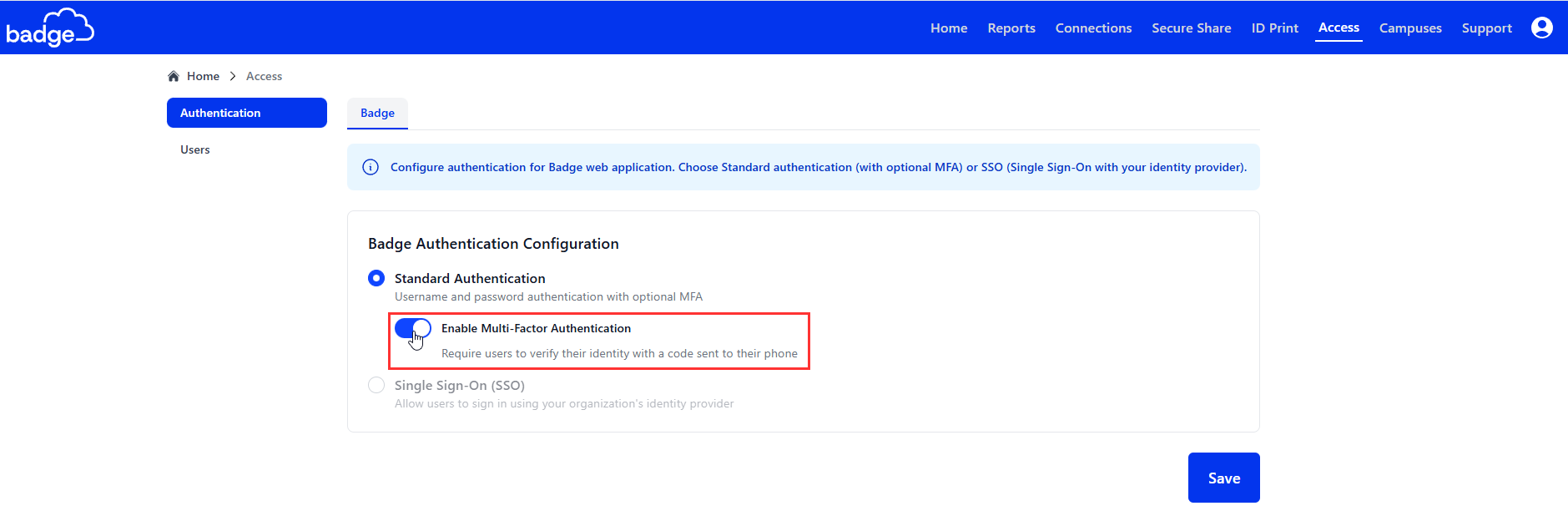The image size is (1568, 511).
Task: Click the home icon in breadcrumb
Action: click(174, 76)
